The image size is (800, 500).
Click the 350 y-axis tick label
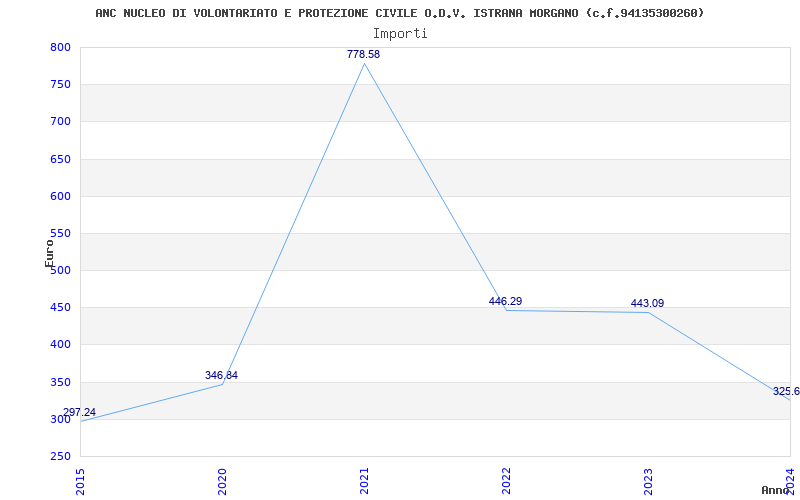(x=60, y=382)
